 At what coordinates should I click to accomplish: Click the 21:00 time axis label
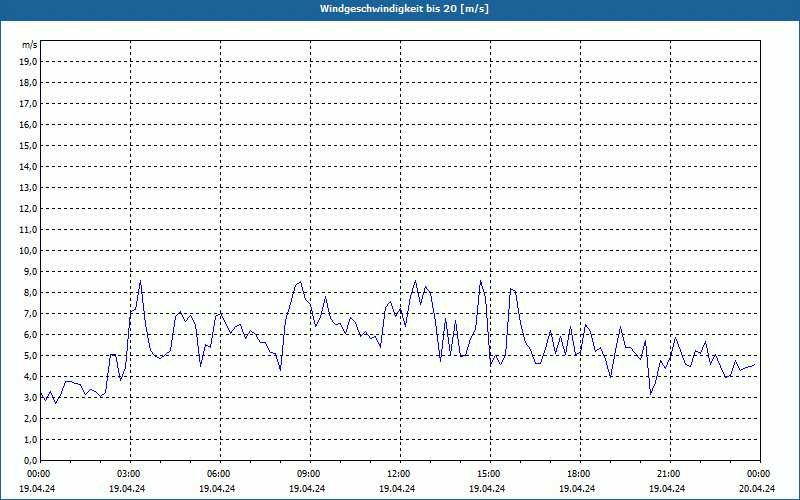click(670, 474)
